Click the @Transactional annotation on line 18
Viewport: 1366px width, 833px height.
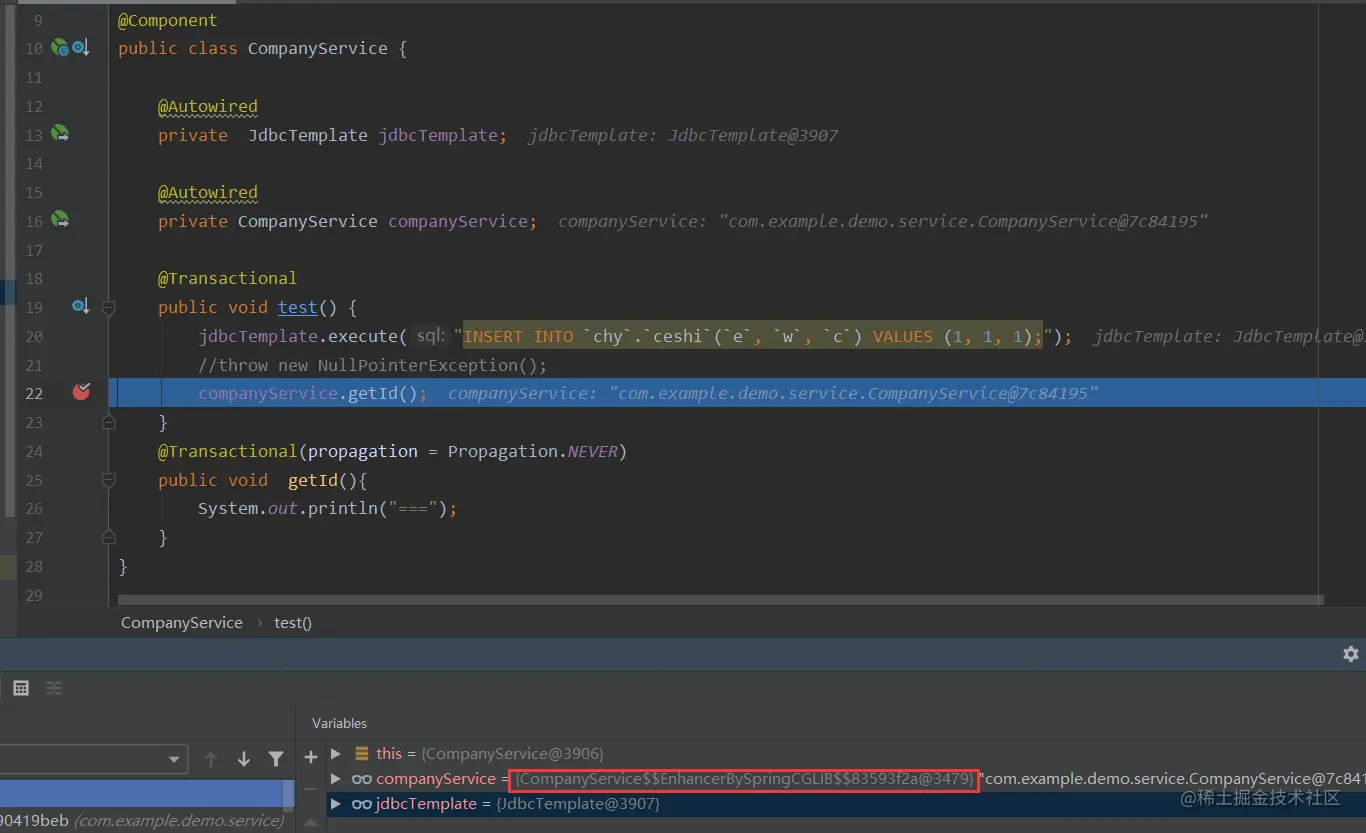(227, 278)
